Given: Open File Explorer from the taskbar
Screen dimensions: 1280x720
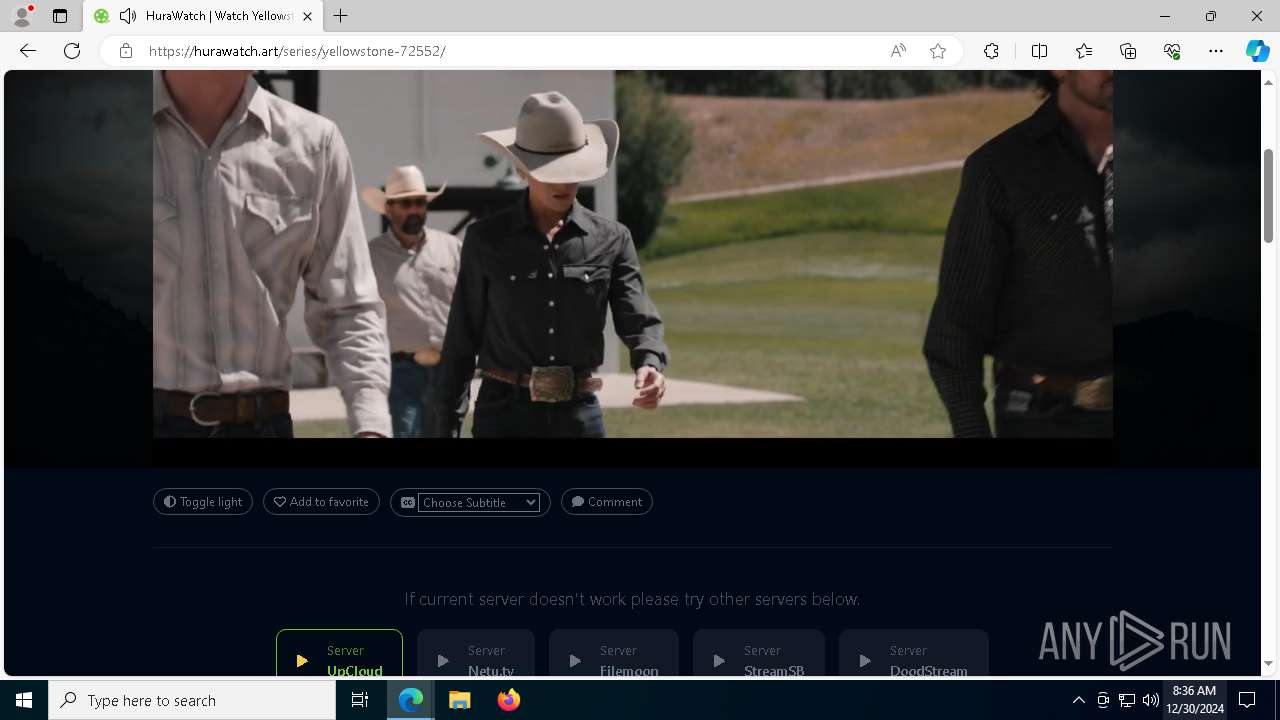Looking at the screenshot, I should click(460, 700).
